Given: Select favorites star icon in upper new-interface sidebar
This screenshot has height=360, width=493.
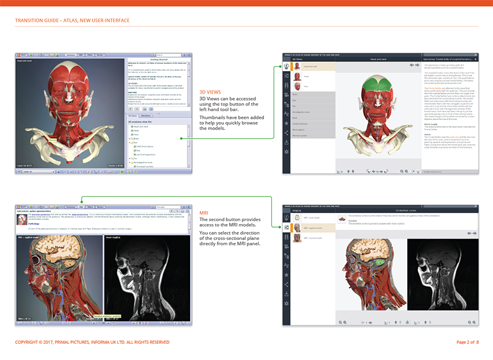Looking at the screenshot, I should (286, 123).
